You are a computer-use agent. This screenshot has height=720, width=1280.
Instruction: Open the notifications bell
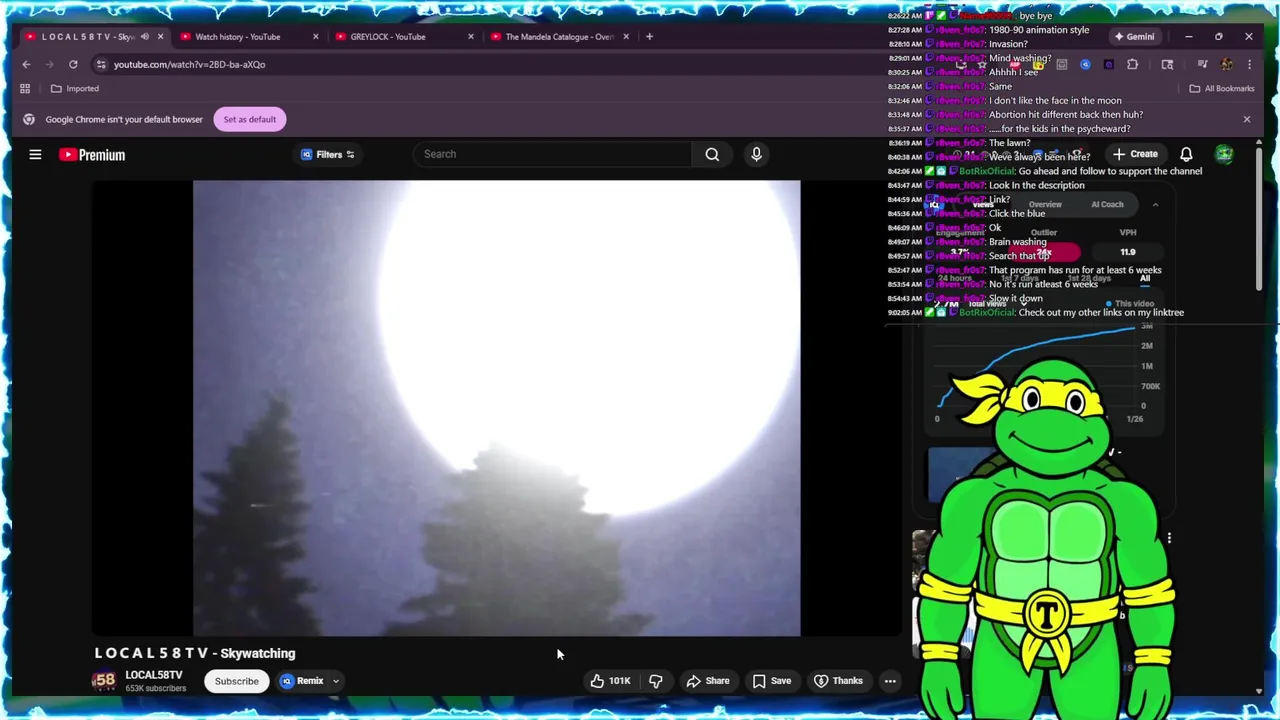[x=1186, y=155]
